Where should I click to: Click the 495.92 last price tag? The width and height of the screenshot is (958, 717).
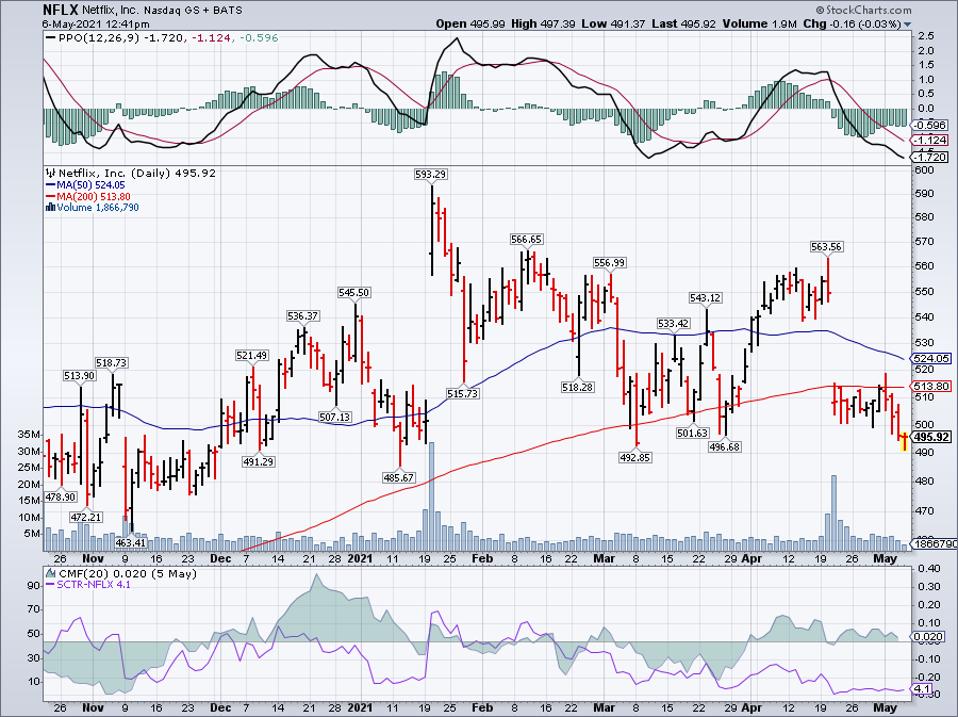pos(931,437)
